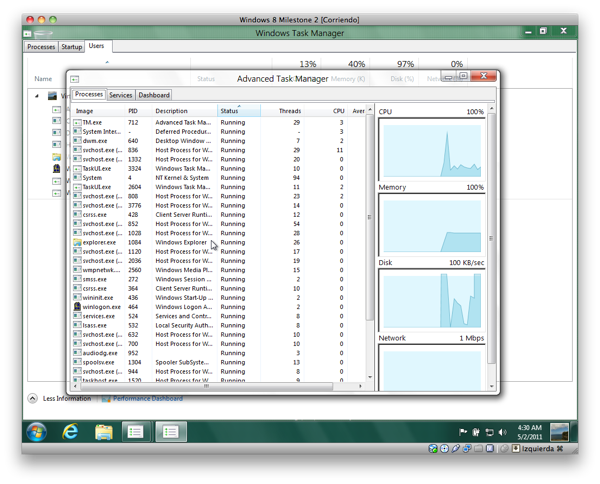The image size is (600, 484).
Task: Select the Processes tab in Advanced Task Manager
Action: [x=89, y=94]
